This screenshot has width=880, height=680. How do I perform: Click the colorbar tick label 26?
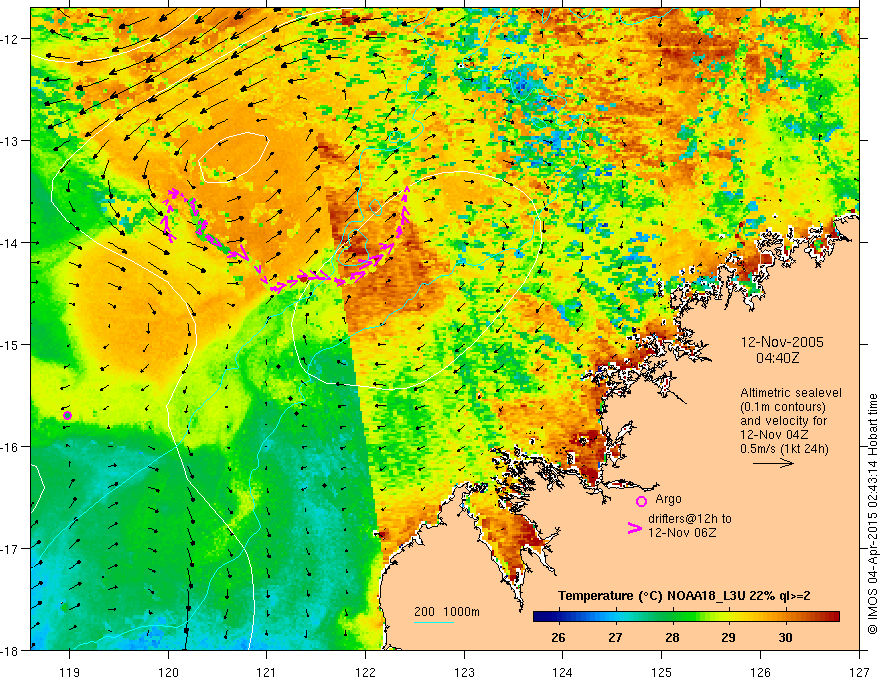(x=558, y=638)
